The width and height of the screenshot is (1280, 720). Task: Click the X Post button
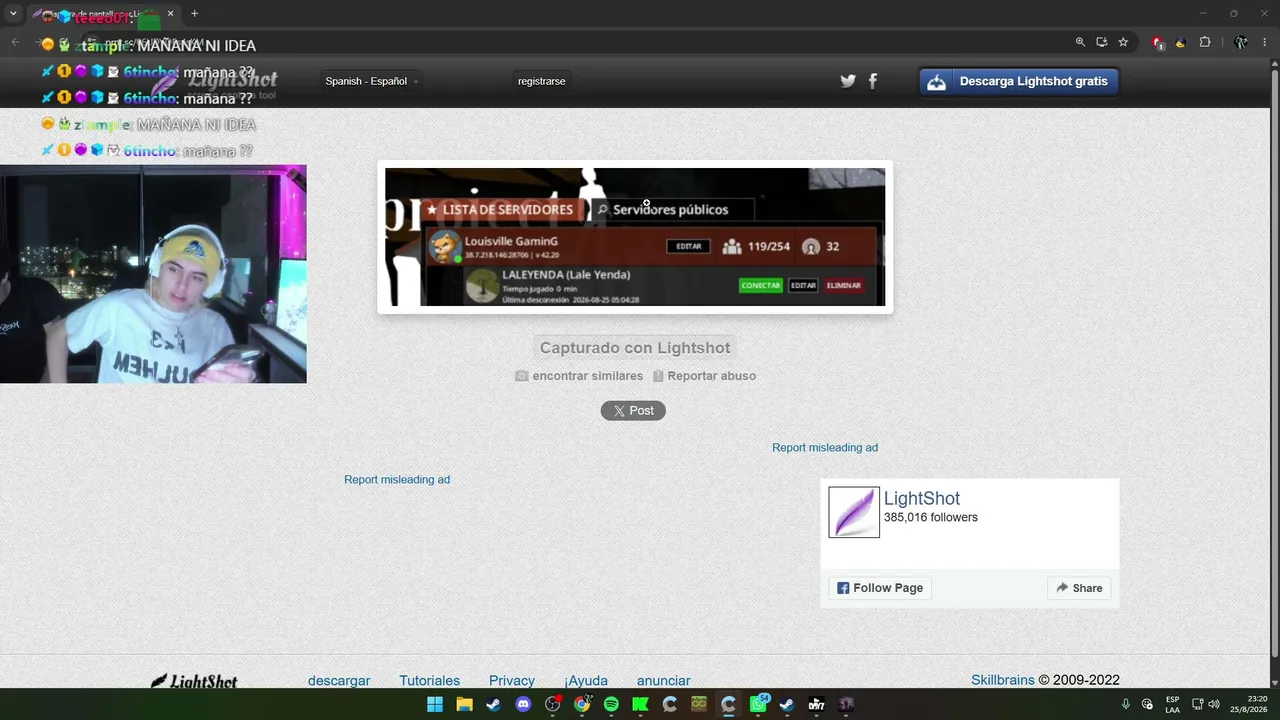(x=633, y=411)
